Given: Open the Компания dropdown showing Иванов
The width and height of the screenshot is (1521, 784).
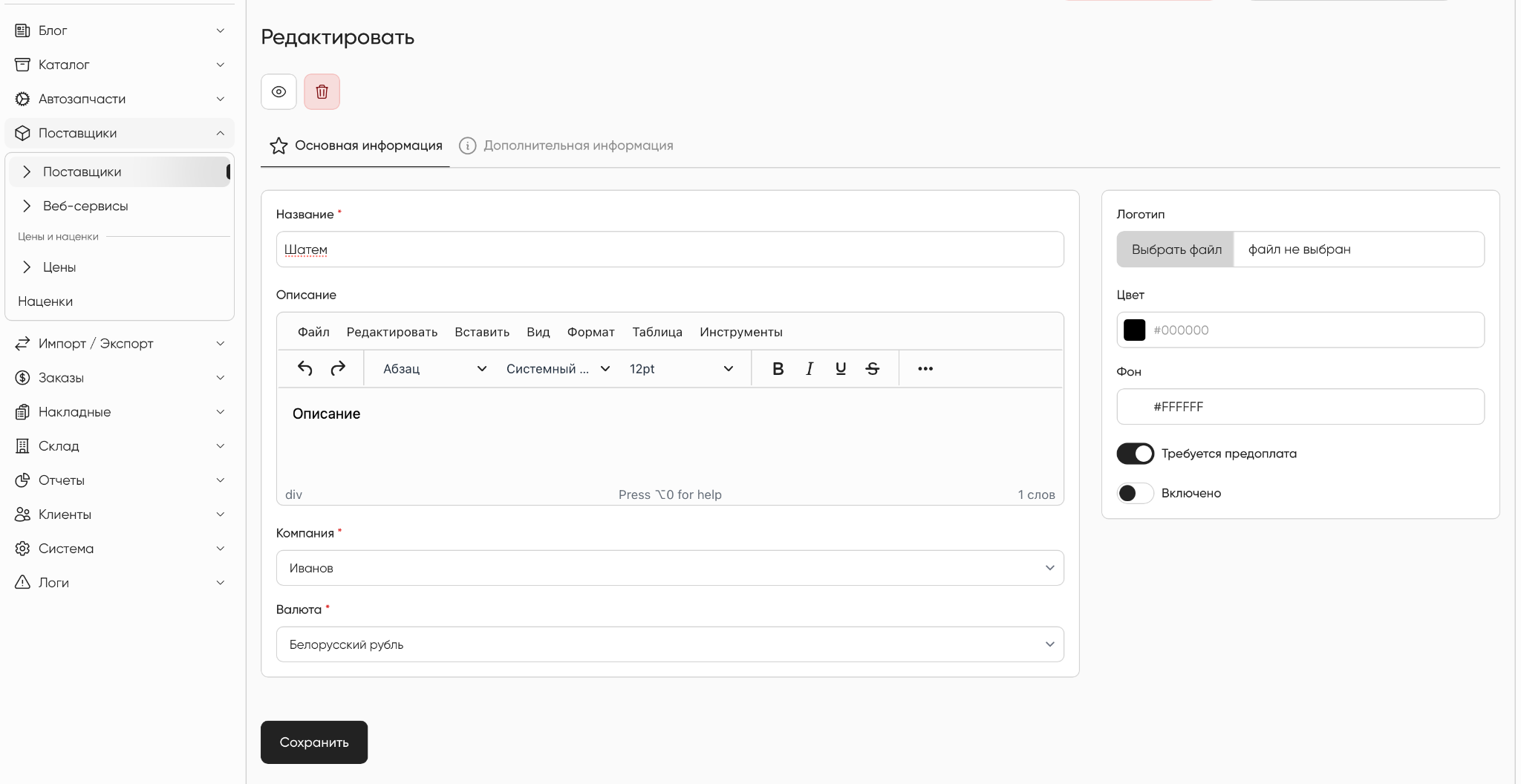Looking at the screenshot, I should (x=670, y=568).
